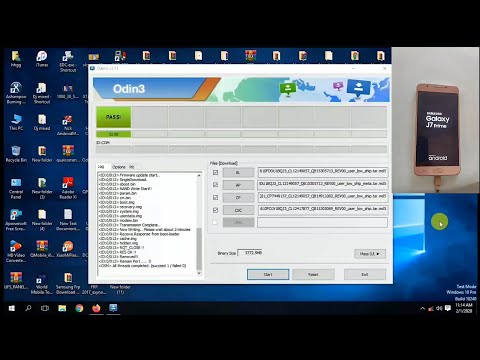Click the AP firmware file path field
This screenshot has height=360, width=480.
323,185
